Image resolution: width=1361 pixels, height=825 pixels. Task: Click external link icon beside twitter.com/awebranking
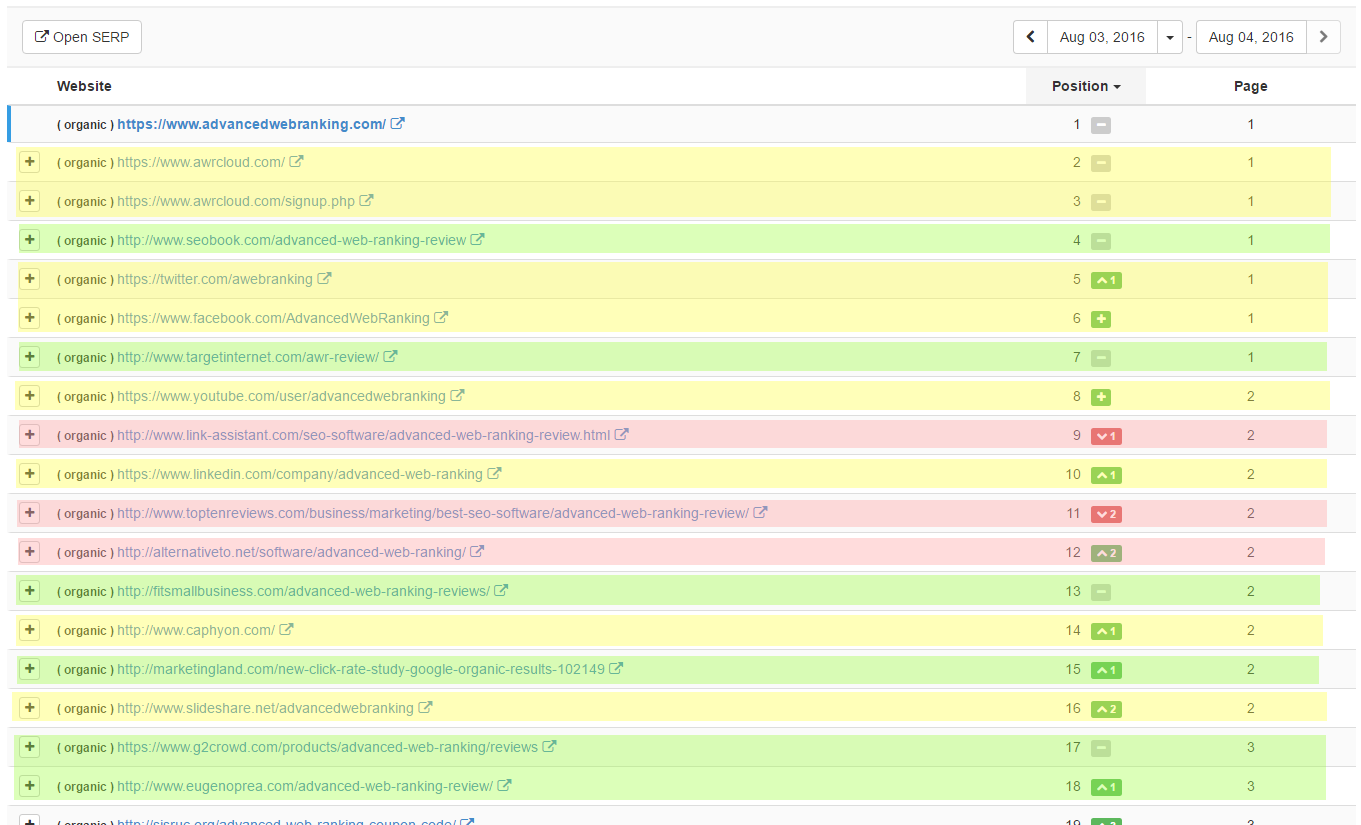point(325,279)
